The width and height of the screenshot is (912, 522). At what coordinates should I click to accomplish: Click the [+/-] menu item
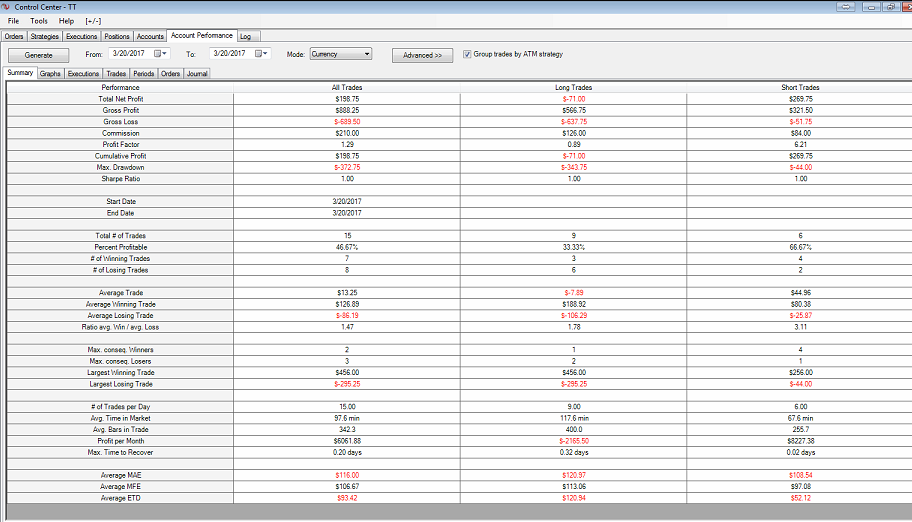coord(93,21)
